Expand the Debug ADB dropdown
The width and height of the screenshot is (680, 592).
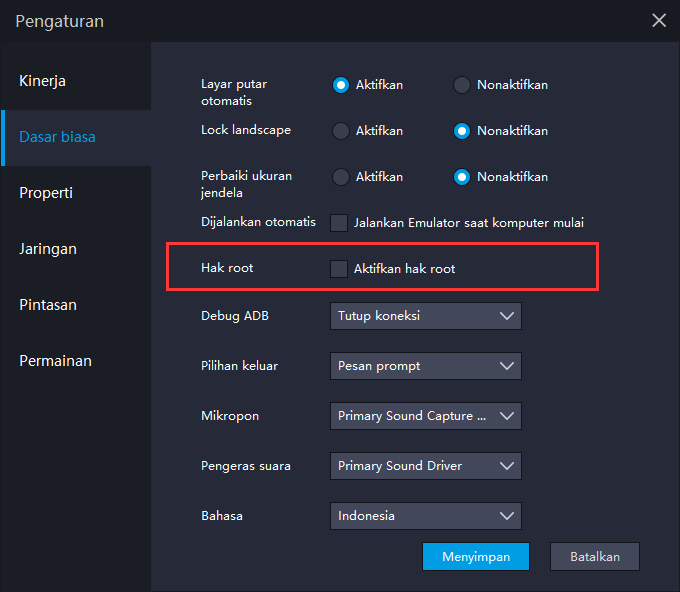coord(425,316)
